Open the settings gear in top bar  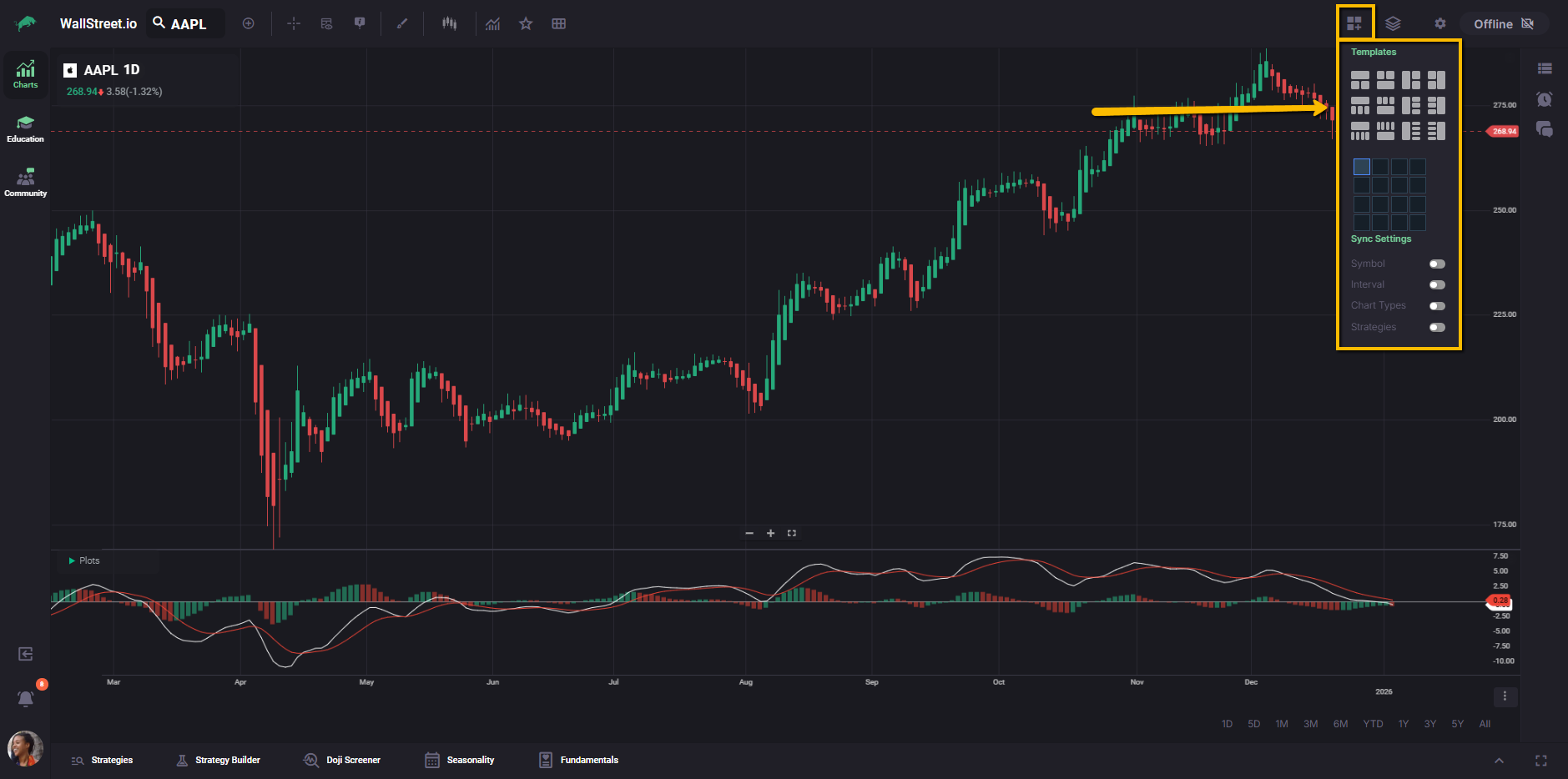tap(1439, 24)
